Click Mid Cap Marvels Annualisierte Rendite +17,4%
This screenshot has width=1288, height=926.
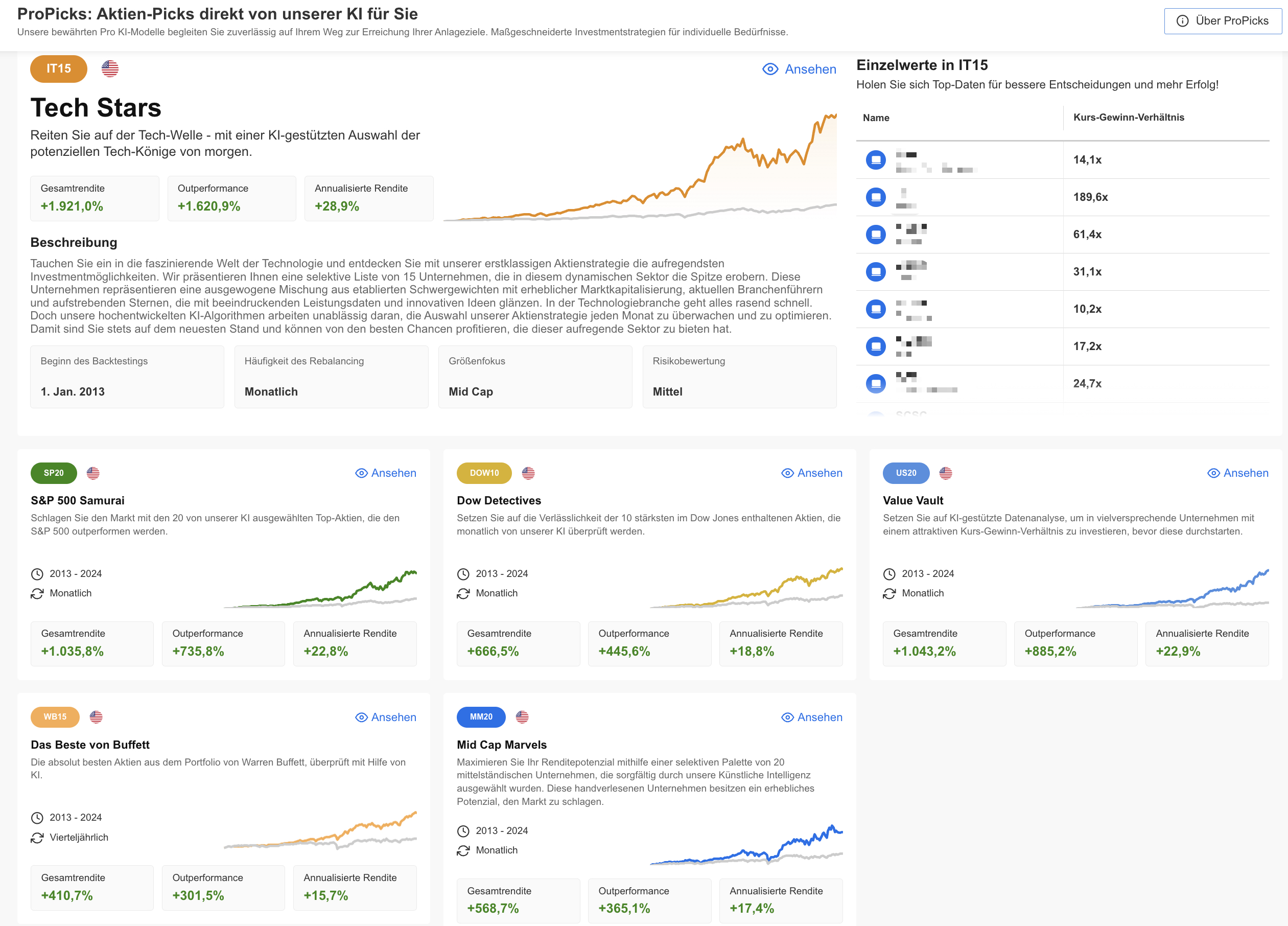[x=781, y=900]
